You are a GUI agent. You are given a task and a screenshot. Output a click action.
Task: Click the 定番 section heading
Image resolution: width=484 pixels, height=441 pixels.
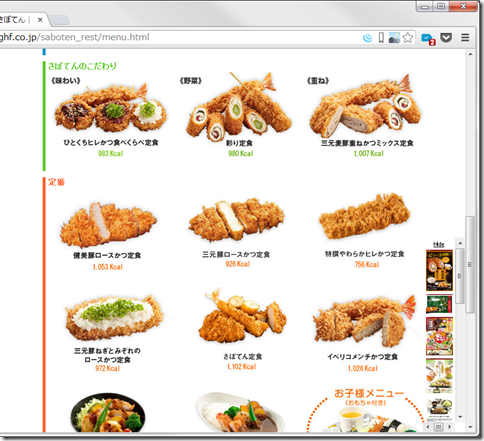point(56,182)
